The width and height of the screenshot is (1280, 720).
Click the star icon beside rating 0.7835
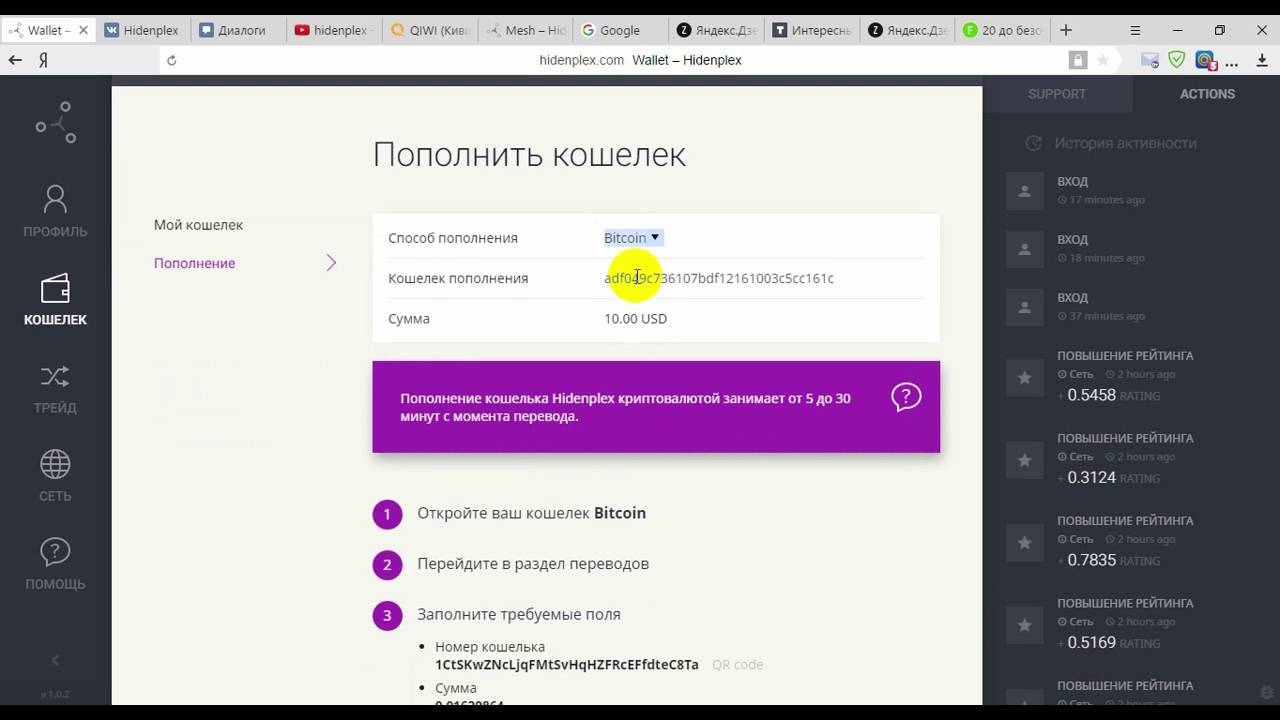point(1024,542)
